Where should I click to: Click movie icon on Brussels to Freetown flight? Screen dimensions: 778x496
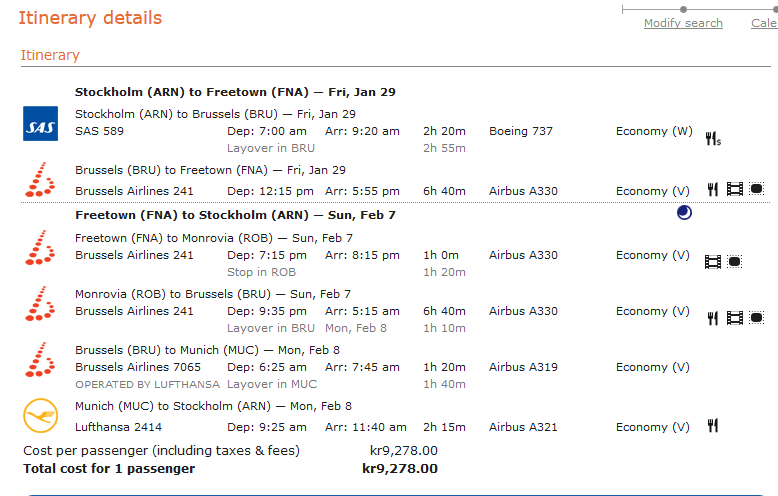(736, 189)
